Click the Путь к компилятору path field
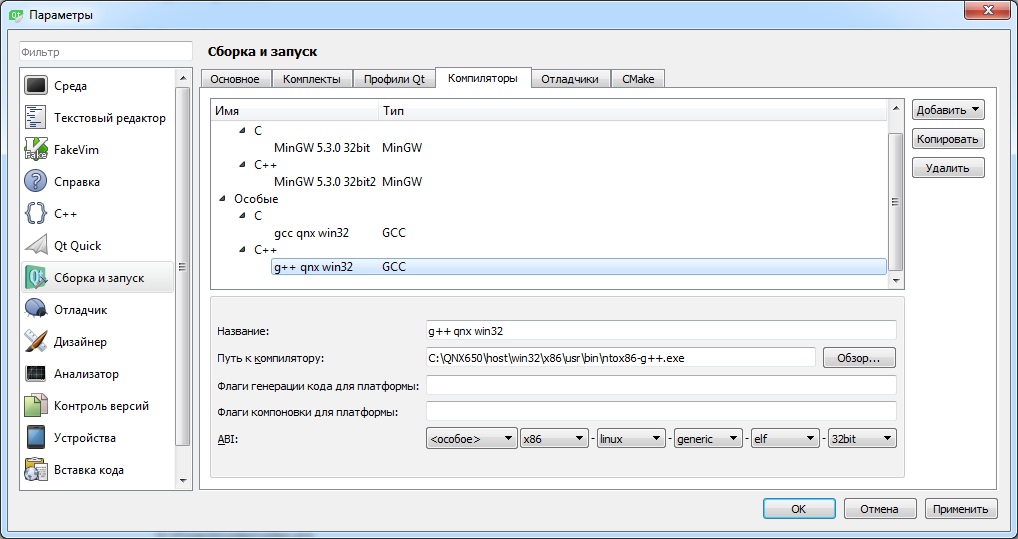This screenshot has height=539, width=1018. click(x=621, y=357)
